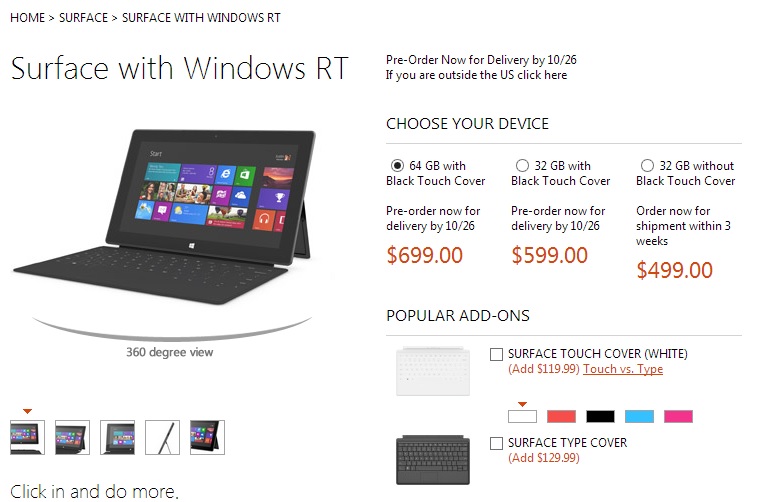Image resolution: width=763 pixels, height=502 pixels.
Task: Pick the white Touch Cover color swatch
Action: click(523, 416)
